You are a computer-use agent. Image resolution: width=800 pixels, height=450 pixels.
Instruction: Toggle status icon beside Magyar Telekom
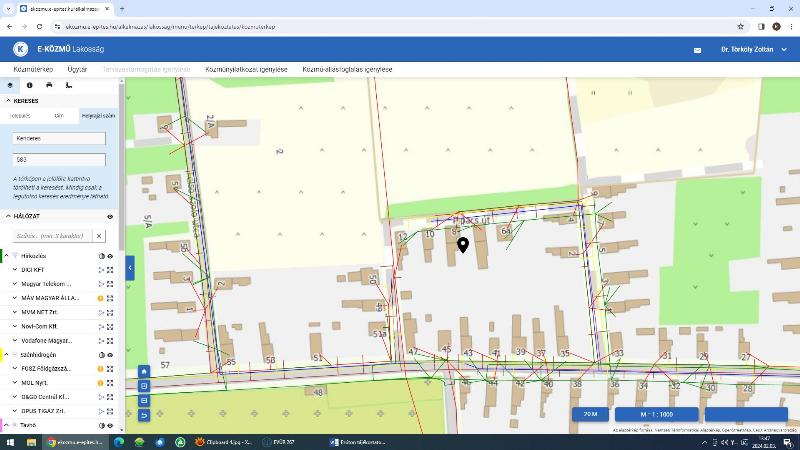101,284
